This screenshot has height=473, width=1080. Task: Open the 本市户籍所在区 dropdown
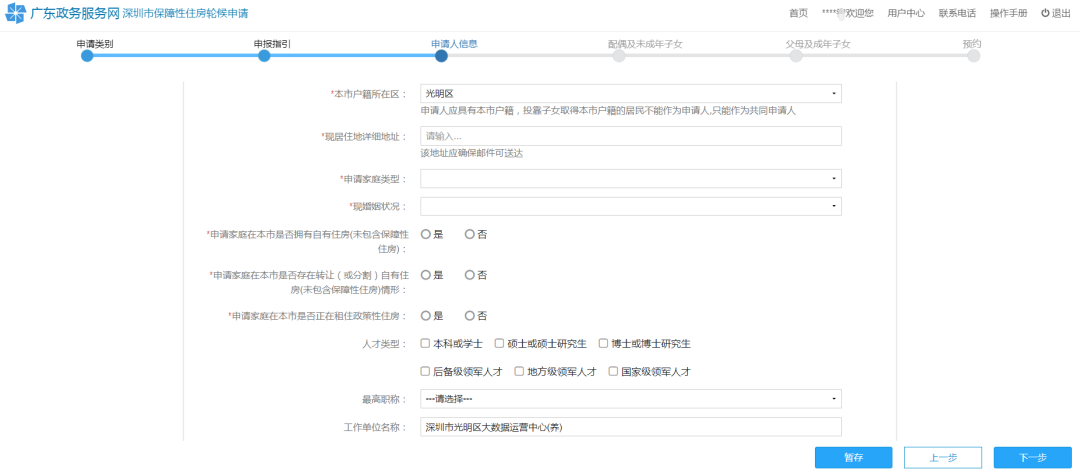pyautogui.click(x=630, y=94)
